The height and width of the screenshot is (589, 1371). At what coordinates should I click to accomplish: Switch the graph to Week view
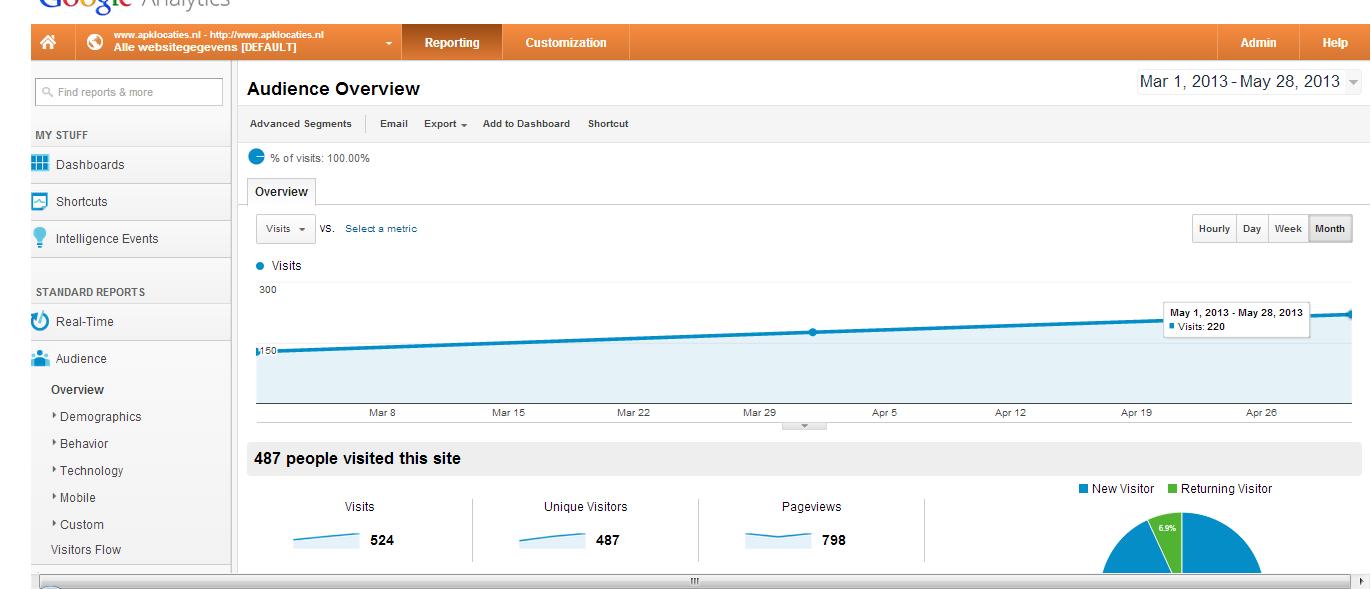(x=1288, y=229)
